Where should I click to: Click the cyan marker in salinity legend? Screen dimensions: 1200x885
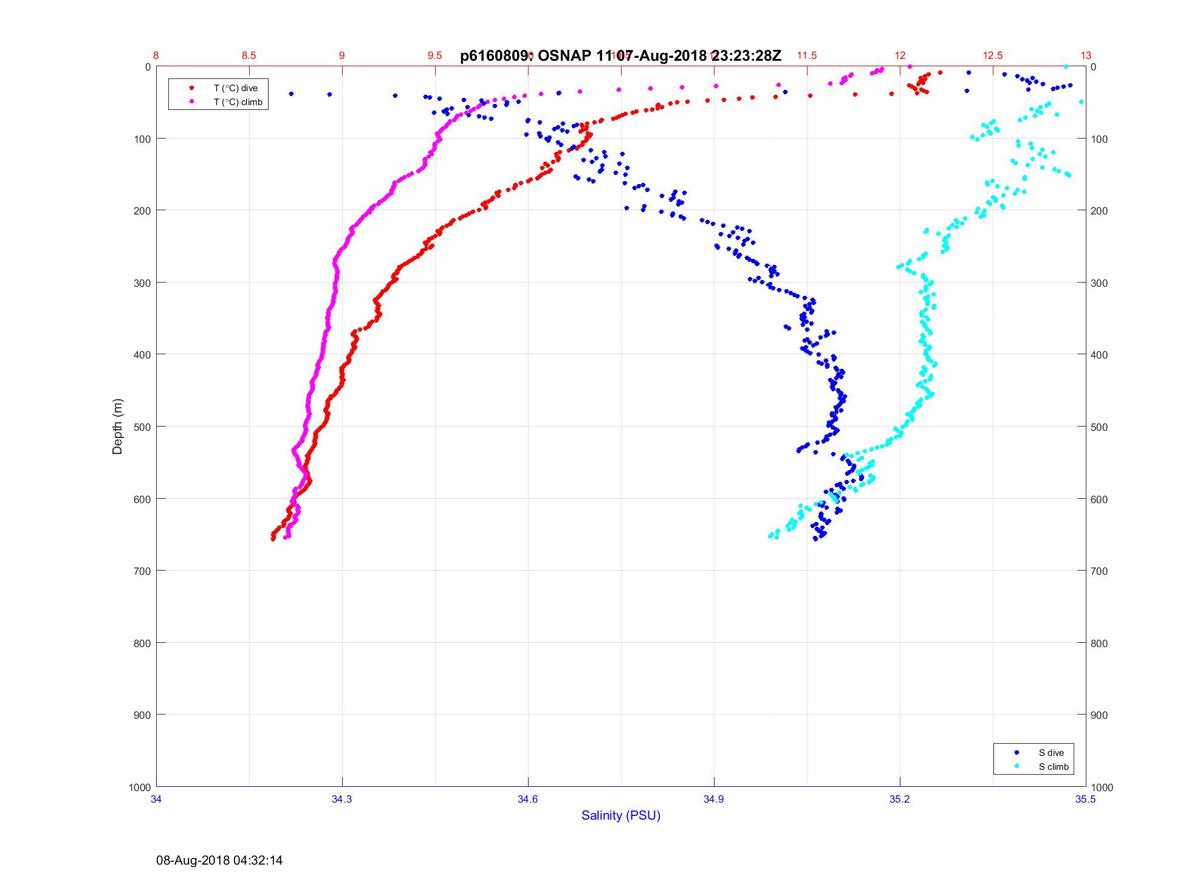coord(1017,766)
